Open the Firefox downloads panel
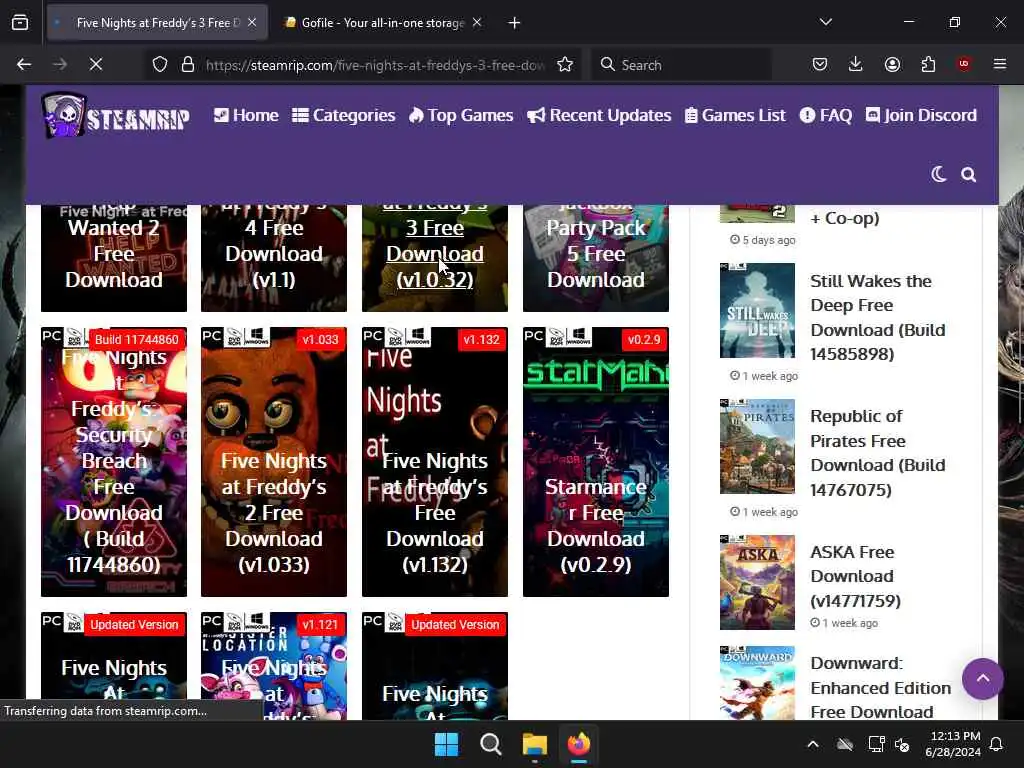The image size is (1024, 768). tap(856, 64)
